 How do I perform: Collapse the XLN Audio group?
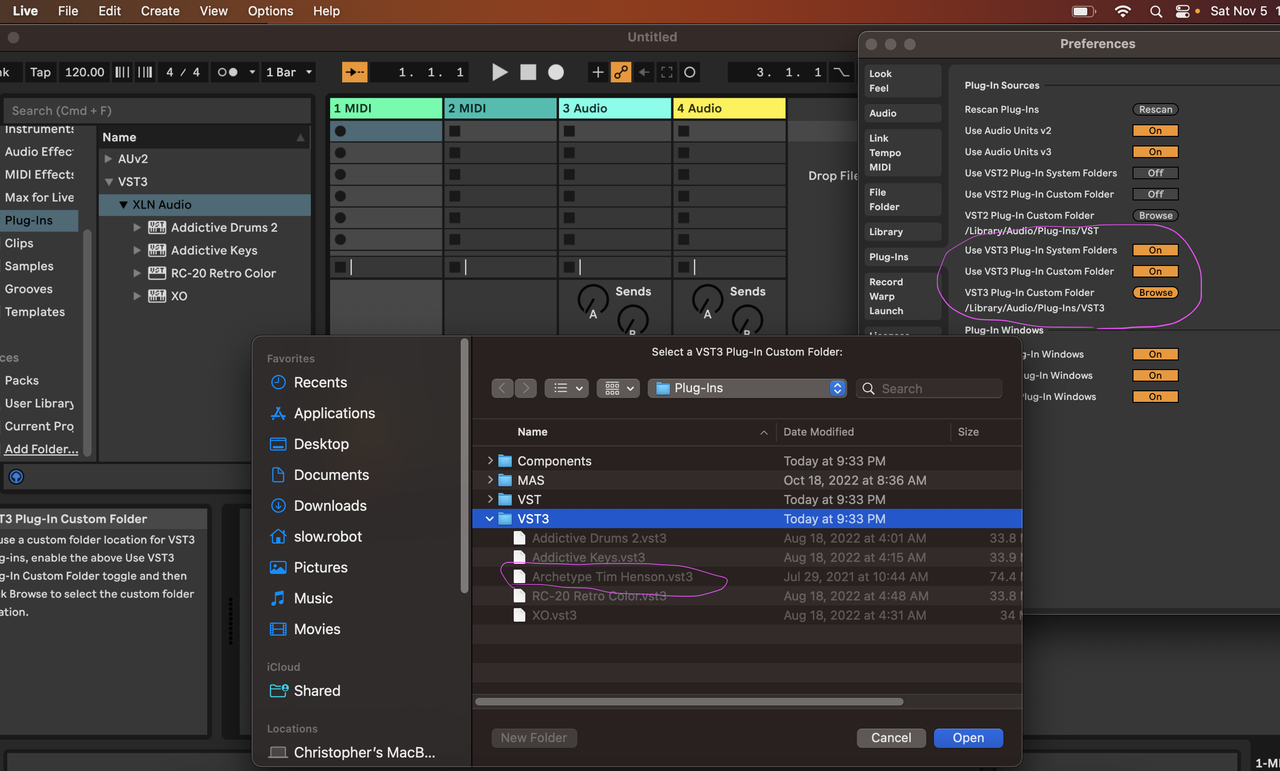click(124, 205)
